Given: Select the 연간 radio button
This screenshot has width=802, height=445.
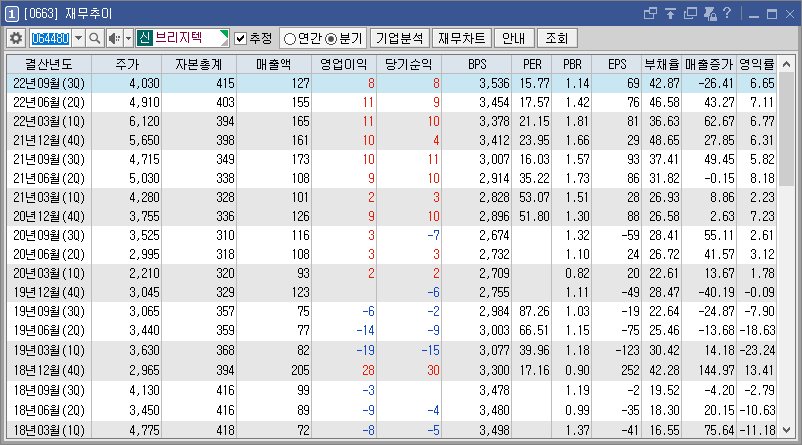Looking at the screenshot, I should click(289, 38).
